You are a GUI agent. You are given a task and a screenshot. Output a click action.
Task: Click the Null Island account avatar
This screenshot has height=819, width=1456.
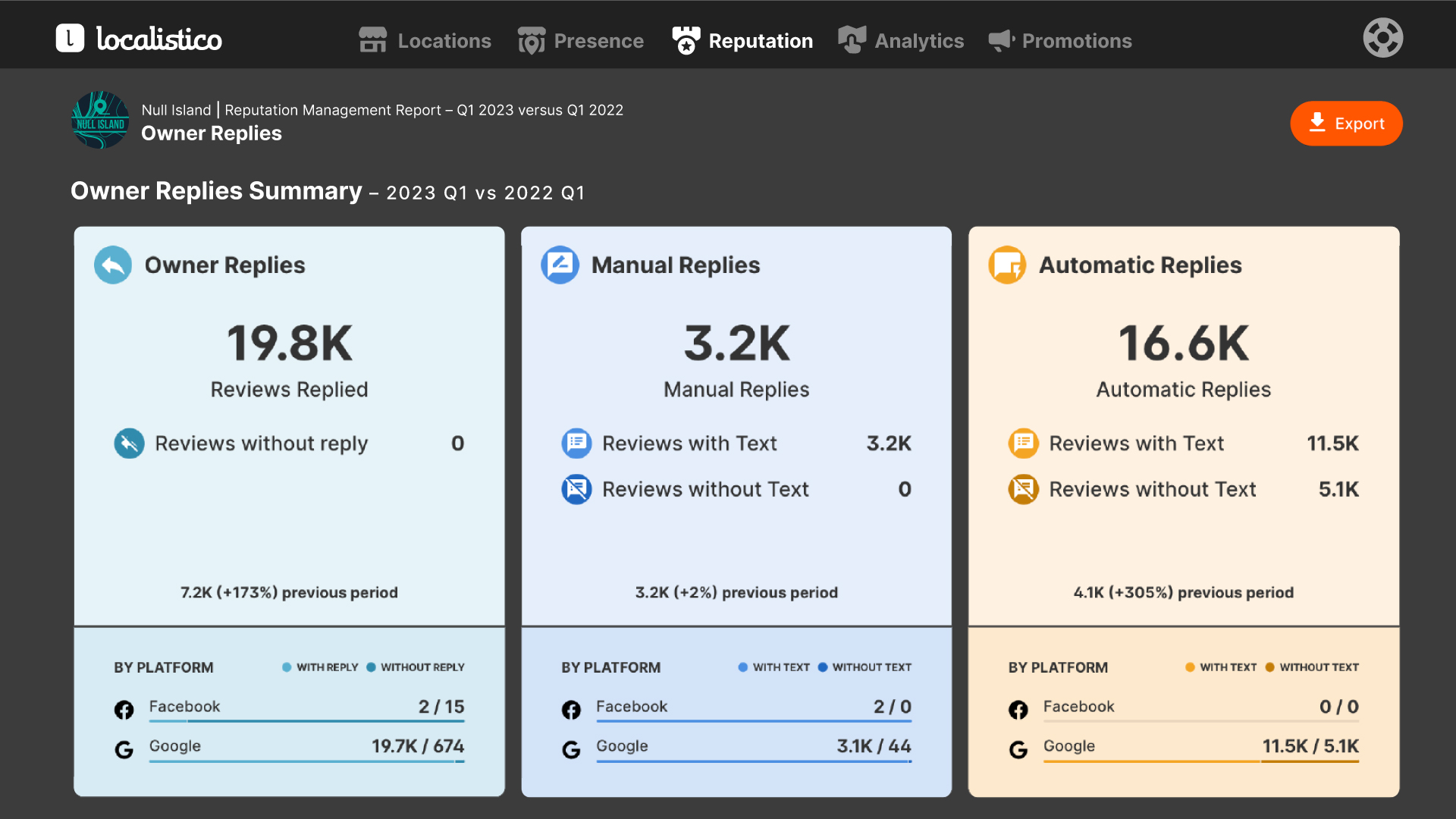pyautogui.click(x=100, y=121)
